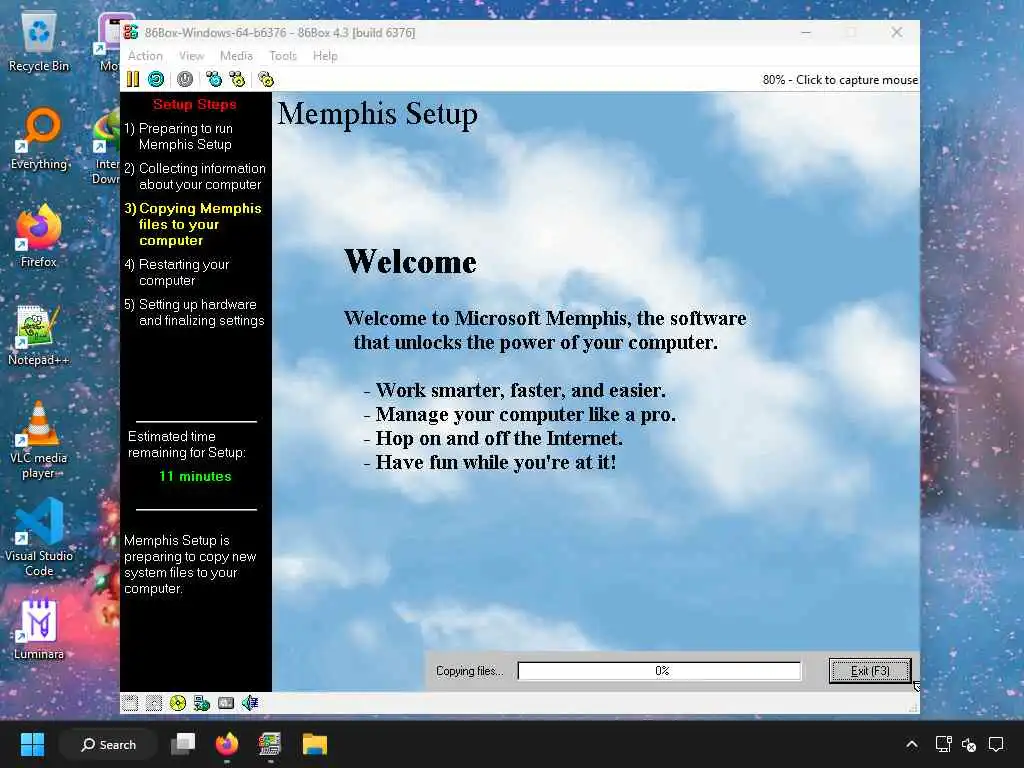Expand the system tray hidden icons chevron
This screenshot has height=768, width=1024.
point(912,744)
